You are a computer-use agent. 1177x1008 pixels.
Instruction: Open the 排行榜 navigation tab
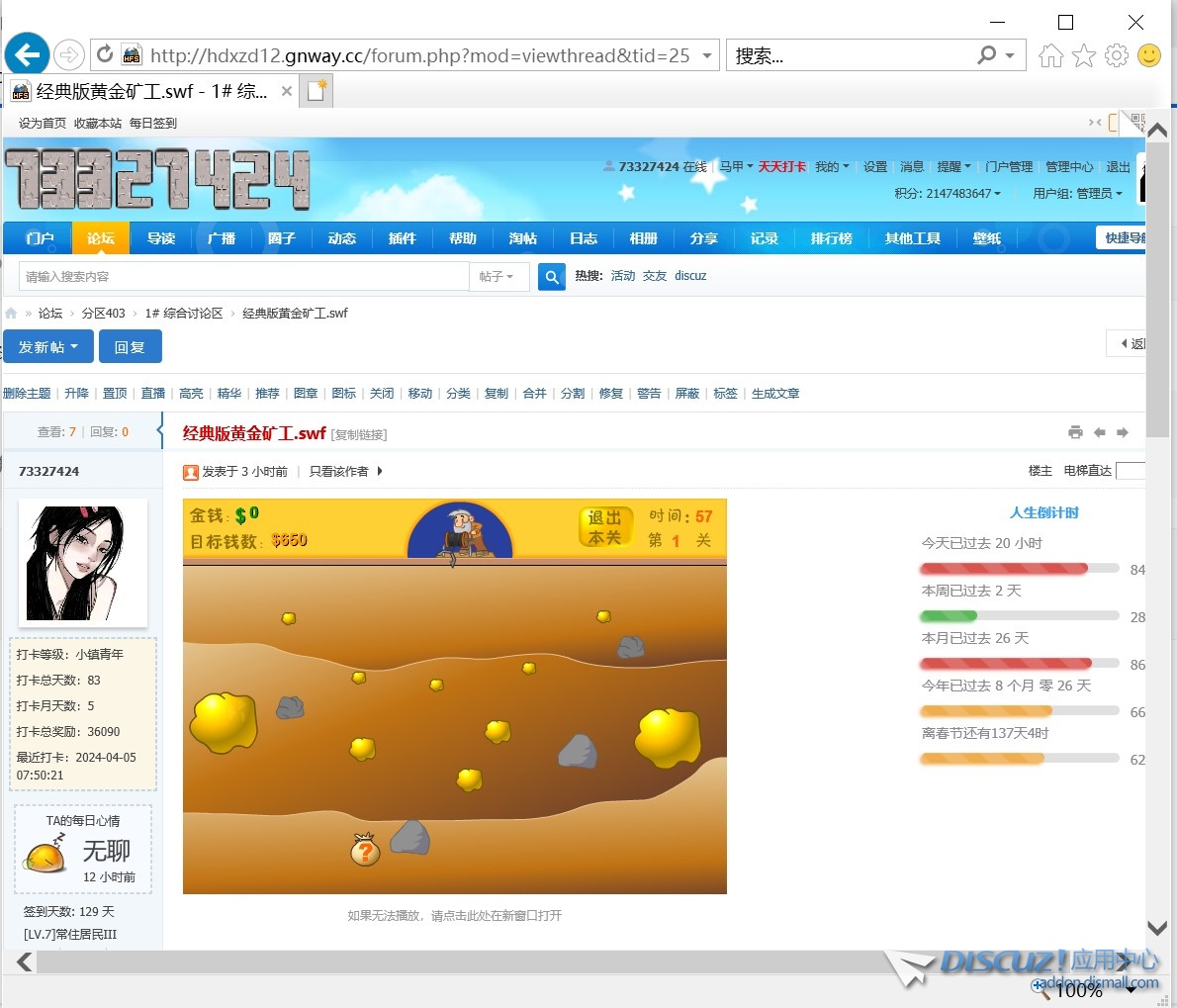click(x=832, y=238)
